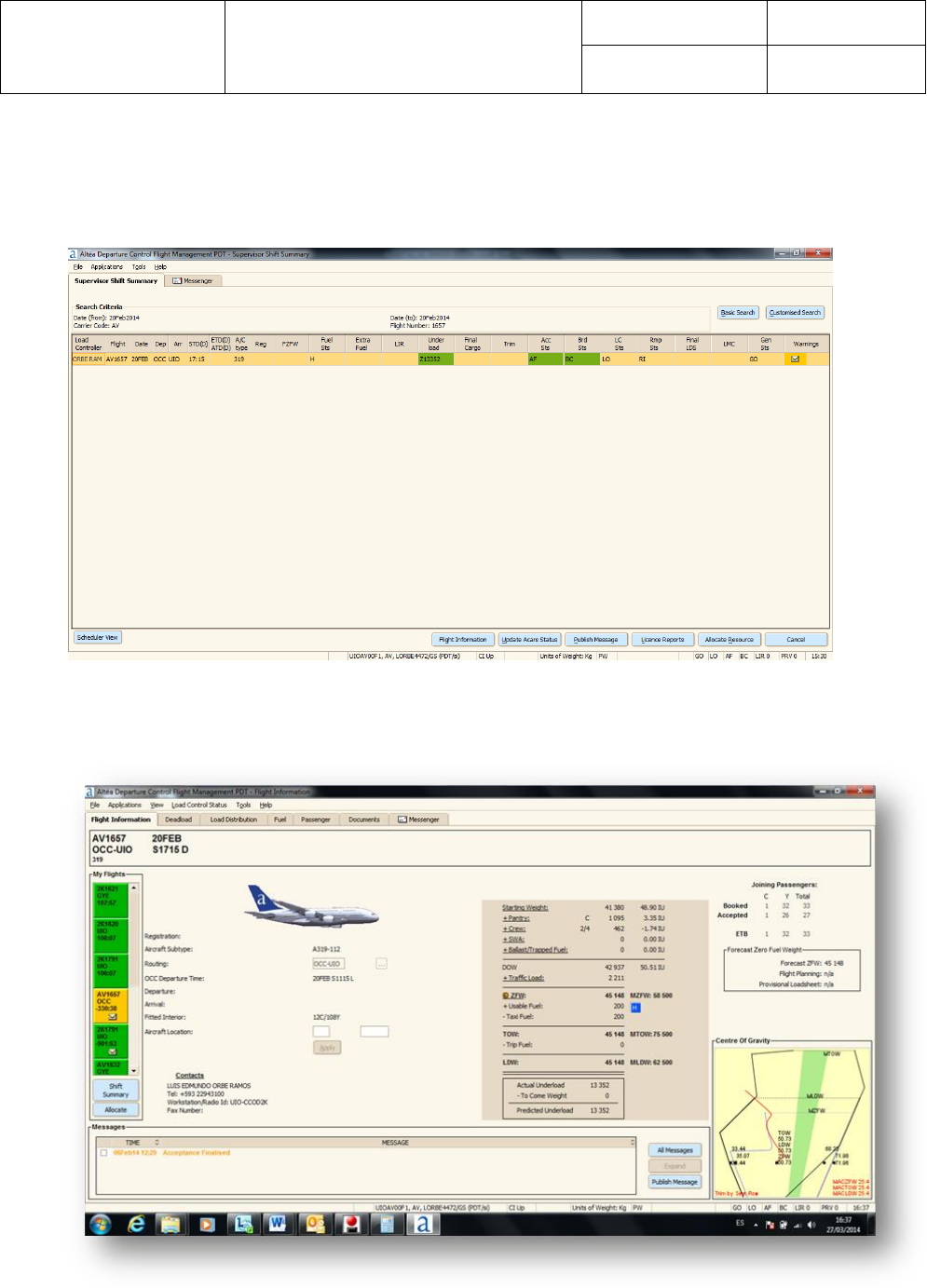Click Flight Information button
This screenshot has height=1288, width=927.
[x=463, y=640]
